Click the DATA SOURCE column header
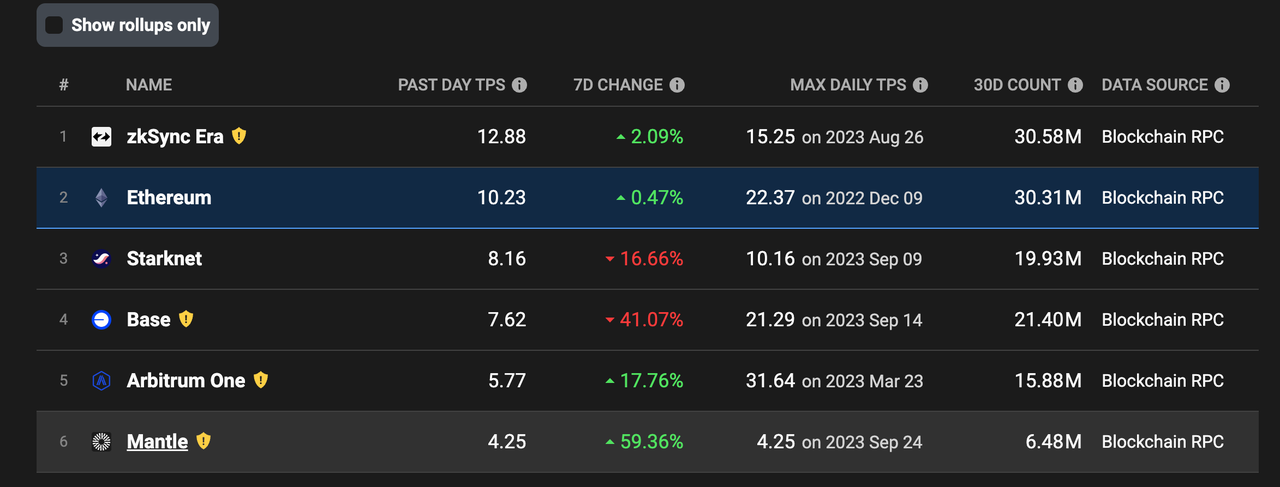 click(x=1155, y=85)
